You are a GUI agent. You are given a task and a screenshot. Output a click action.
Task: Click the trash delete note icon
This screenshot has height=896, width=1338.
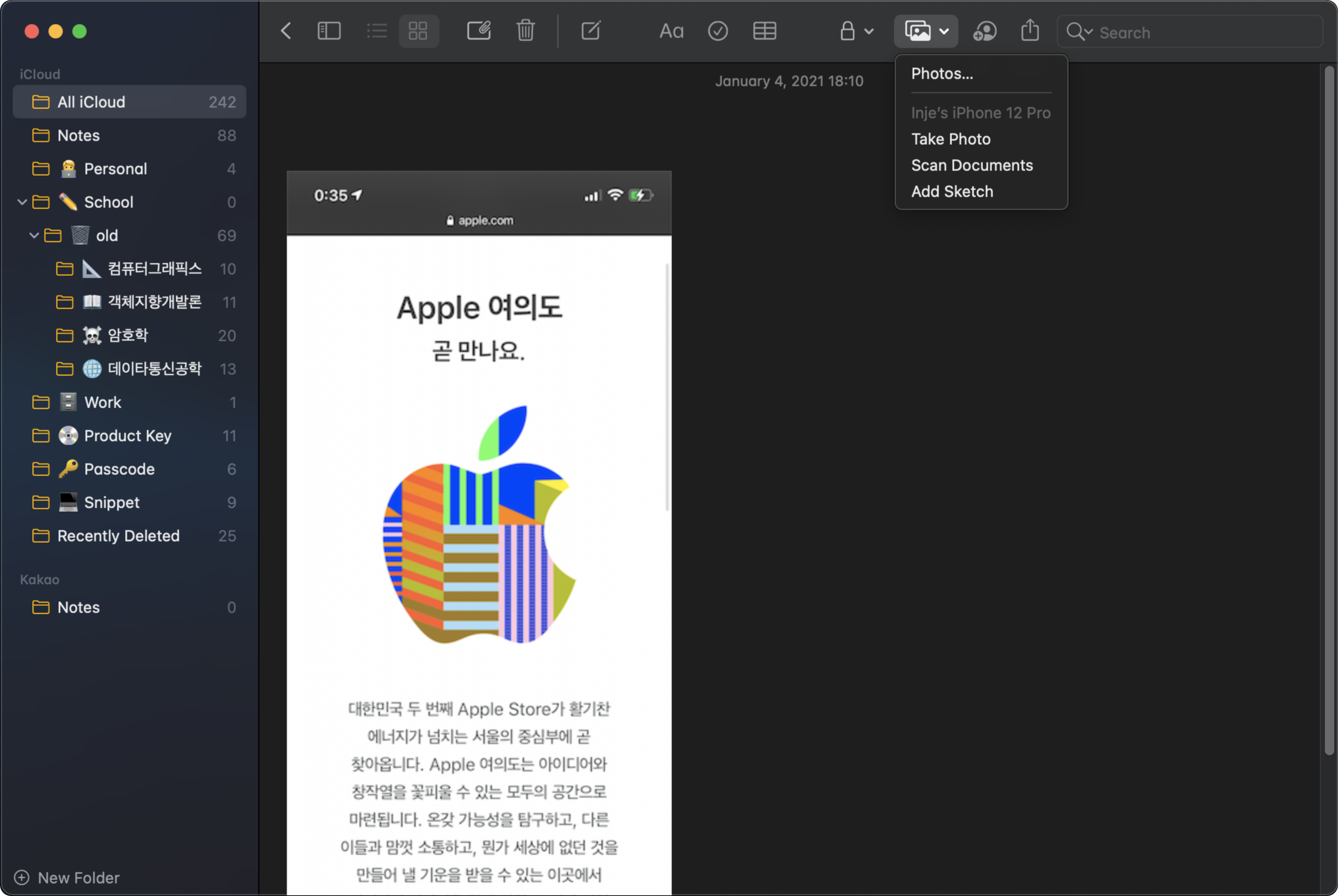(525, 31)
